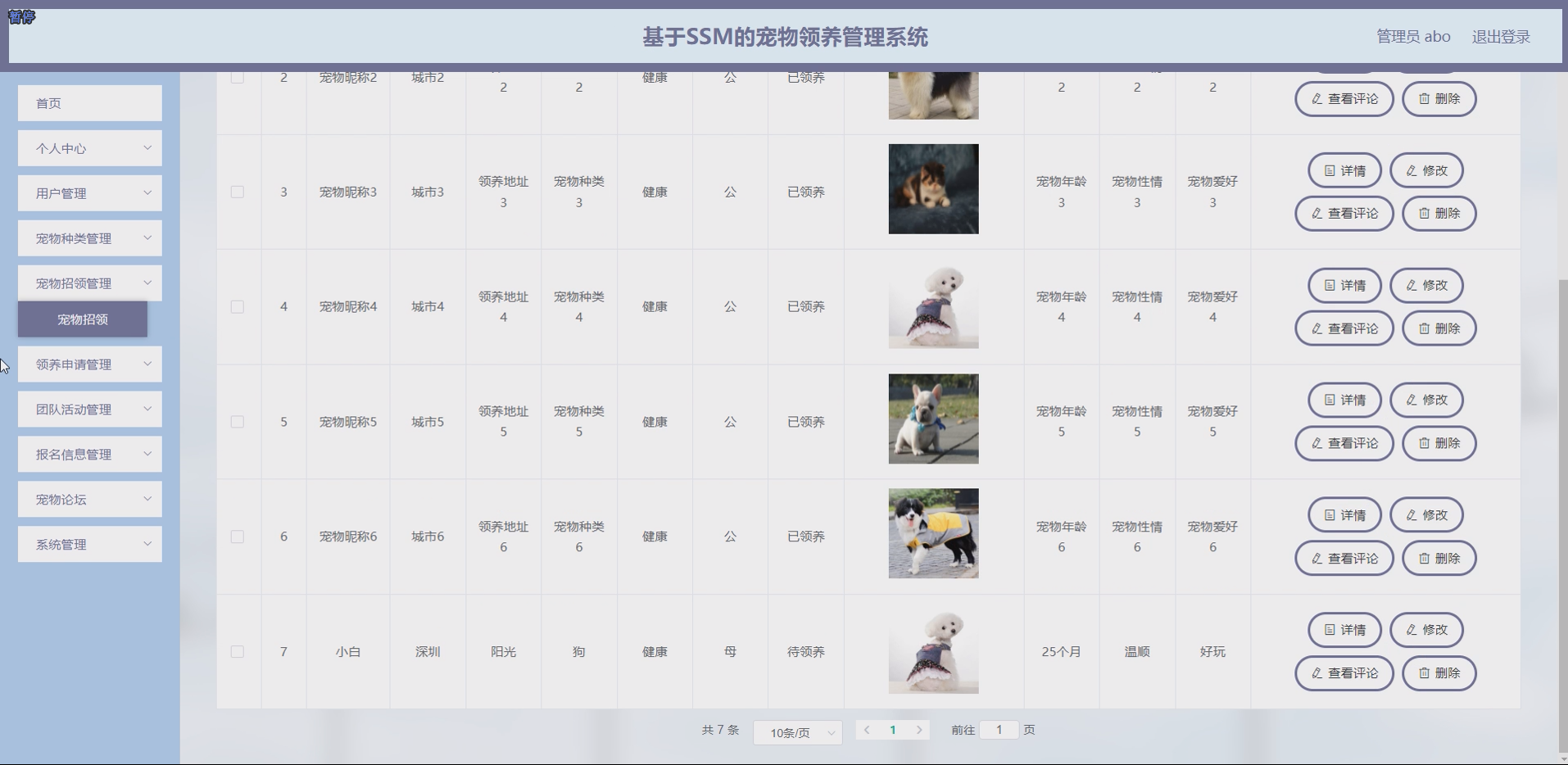The height and width of the screenshot is (765, 1568).
Task: Open the photo of pet 小白
Action: 933,650
